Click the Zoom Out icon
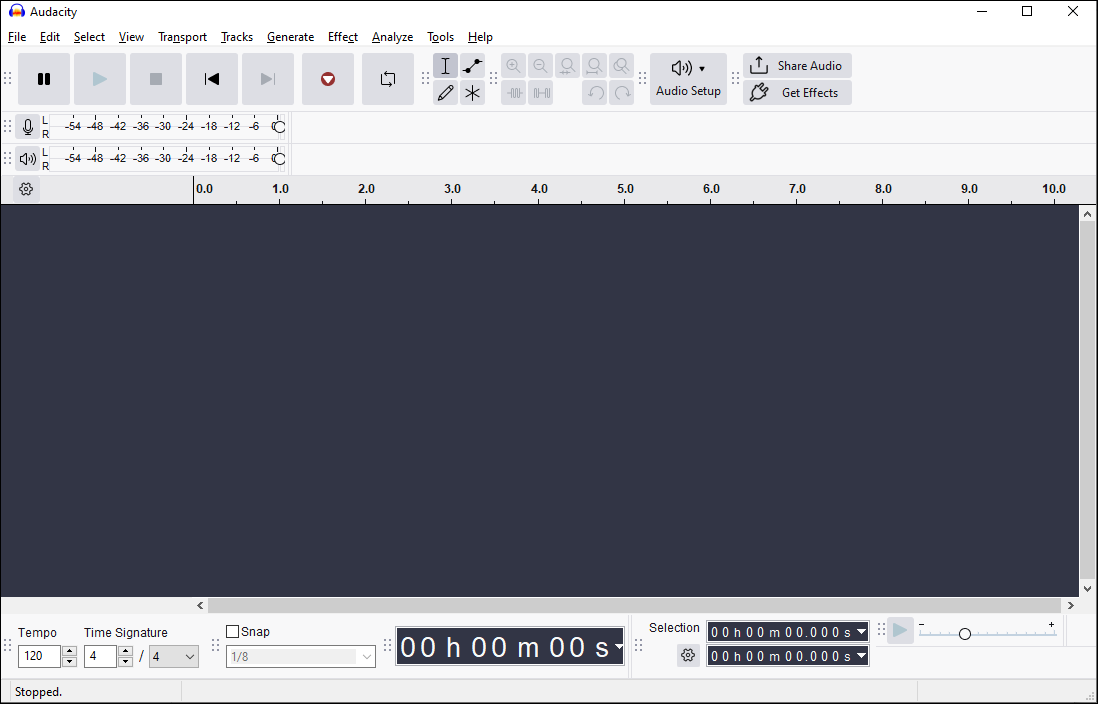The image size is (1098, 704). 541,66
